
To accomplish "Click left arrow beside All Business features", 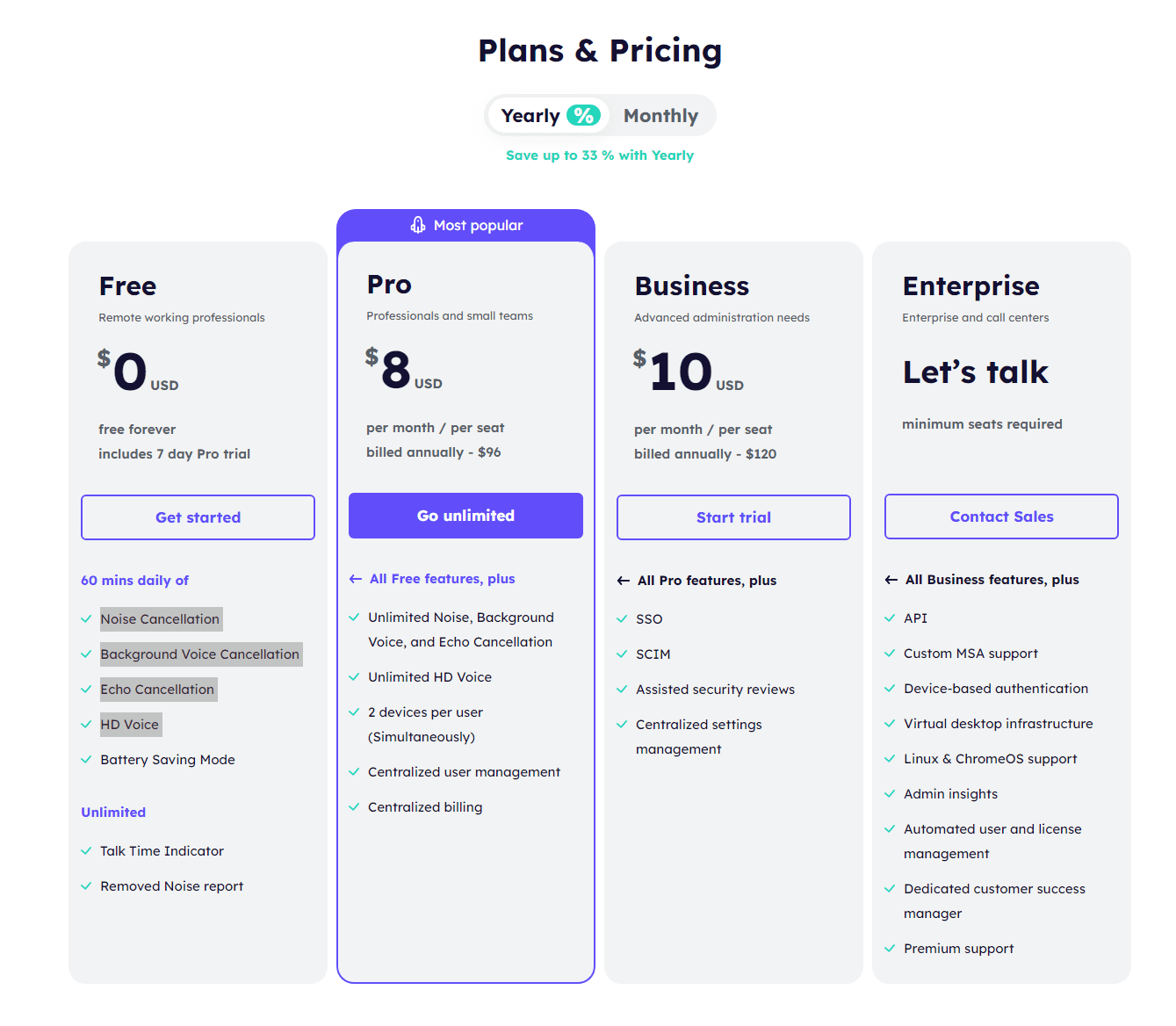I will [x=891, y=580].
